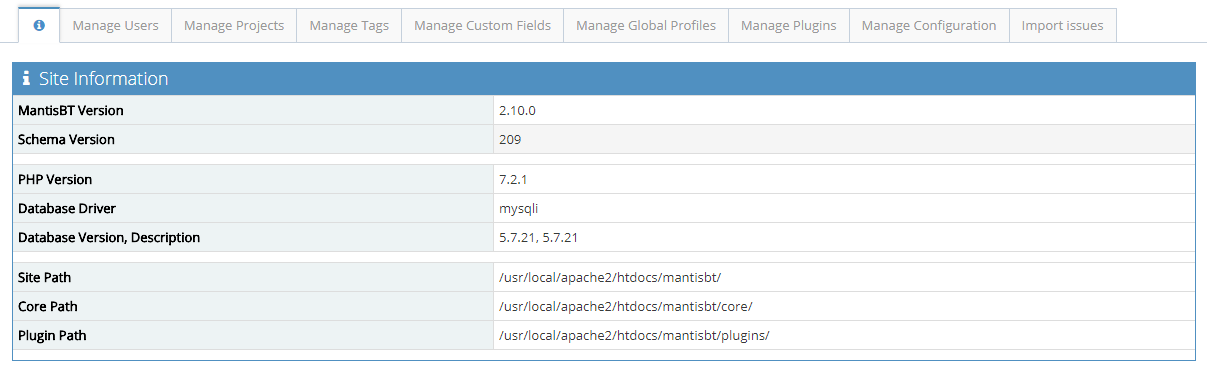Screen dimensions: 1207x371
Task: Switch to the Manage Plugins tab
Action: pyautogui.click(x=789, y=25)
